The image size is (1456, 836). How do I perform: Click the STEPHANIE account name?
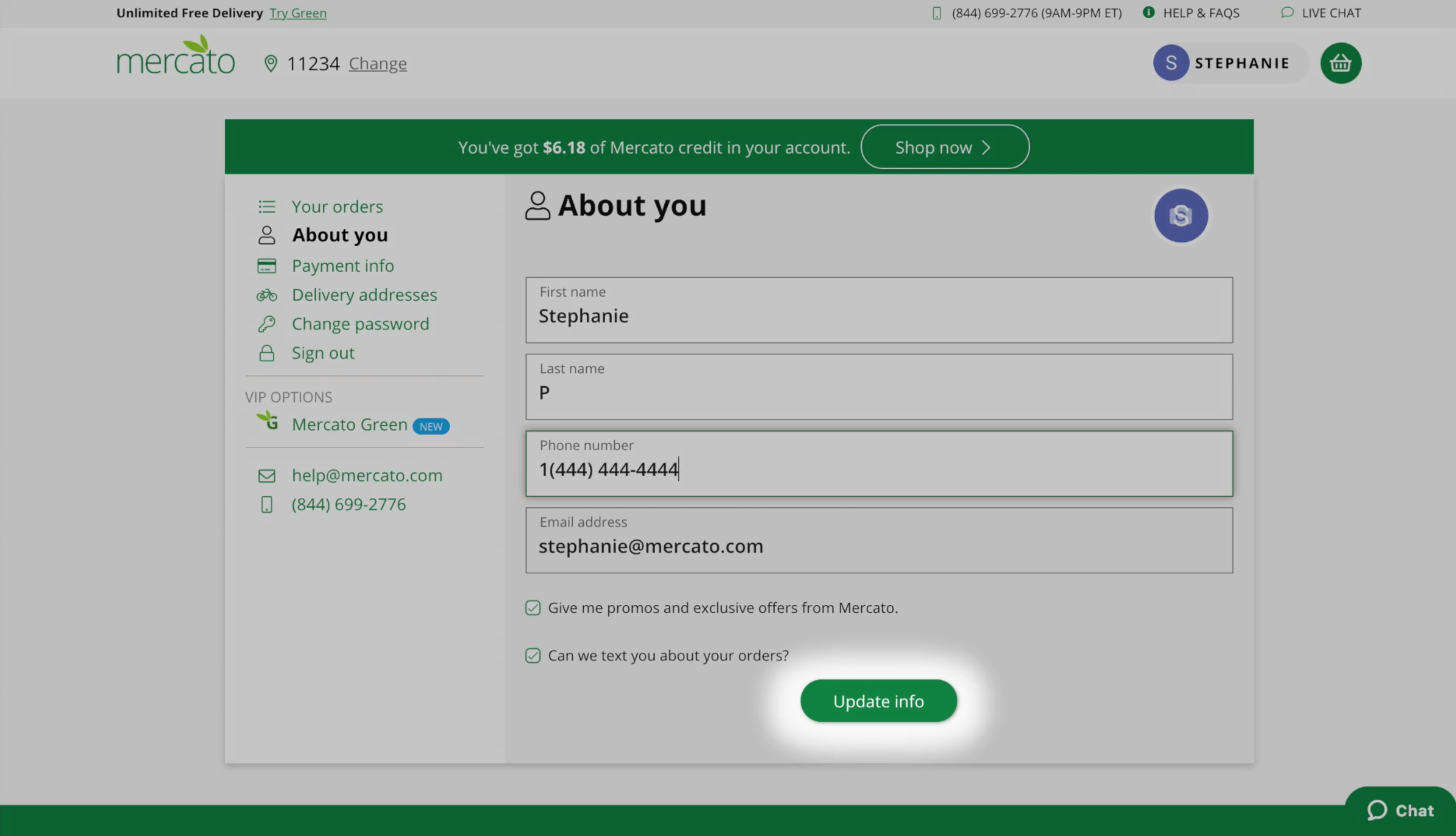(x=1242, y=63)
